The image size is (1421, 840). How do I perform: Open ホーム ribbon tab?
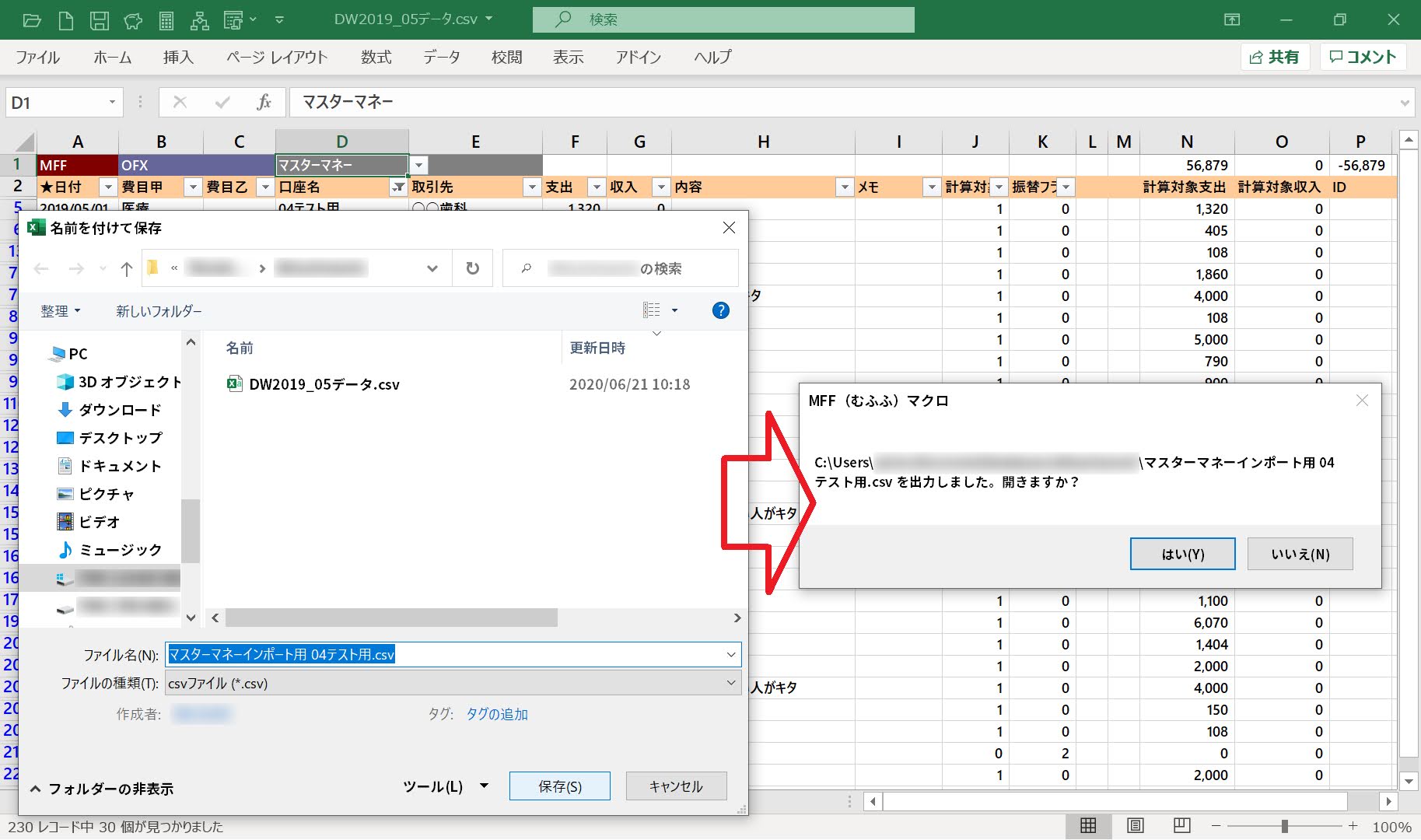tap(113, 57)
